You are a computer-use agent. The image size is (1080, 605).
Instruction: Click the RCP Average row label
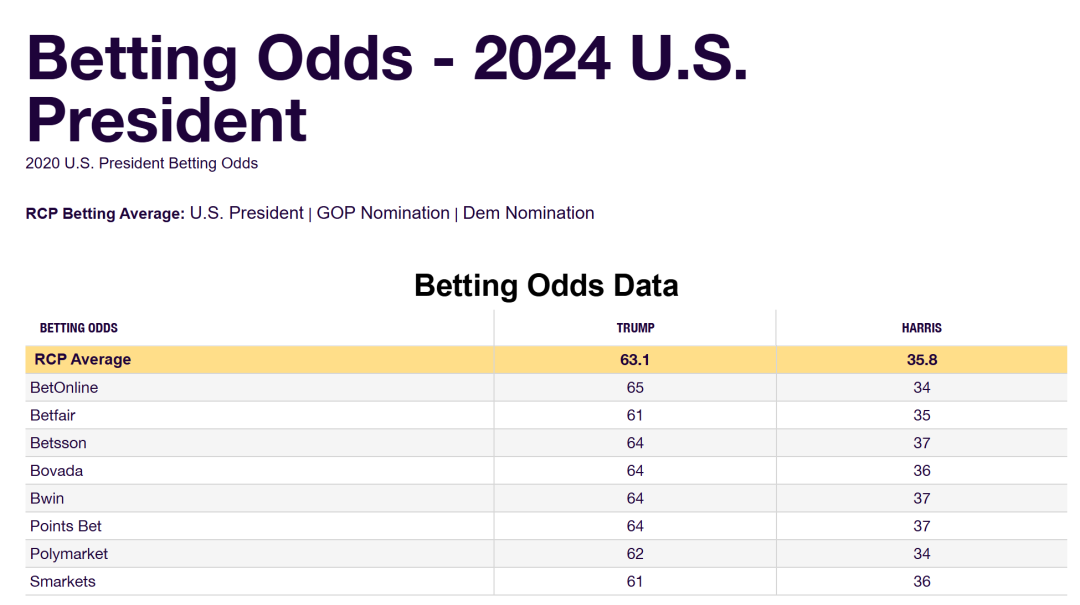83,359
